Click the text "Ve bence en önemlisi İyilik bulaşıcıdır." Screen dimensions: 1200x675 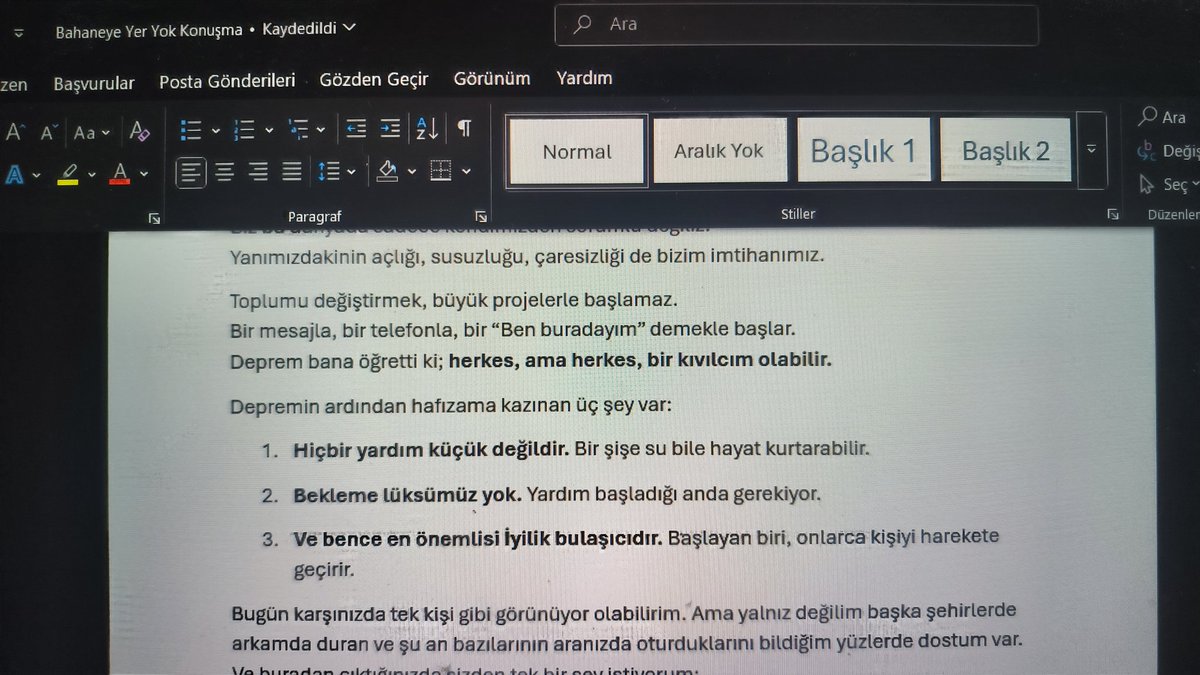[477, 539]
